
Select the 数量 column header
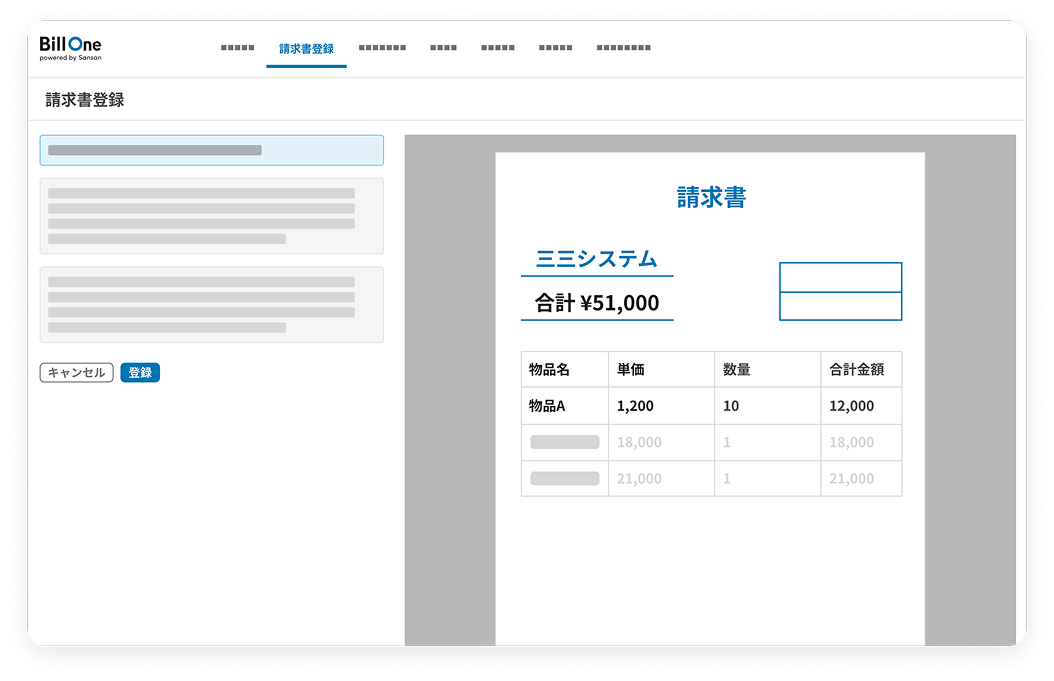point(736,370)
